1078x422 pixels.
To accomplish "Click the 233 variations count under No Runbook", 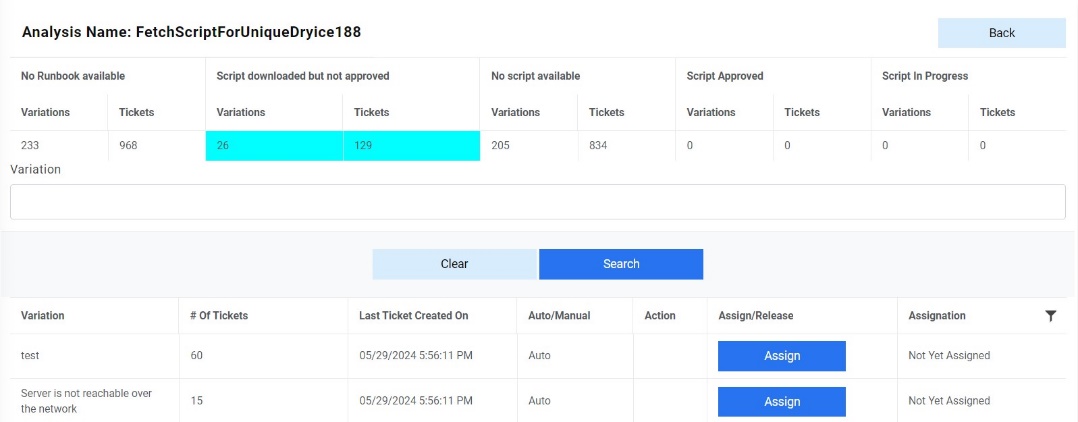I will [32, 146].
